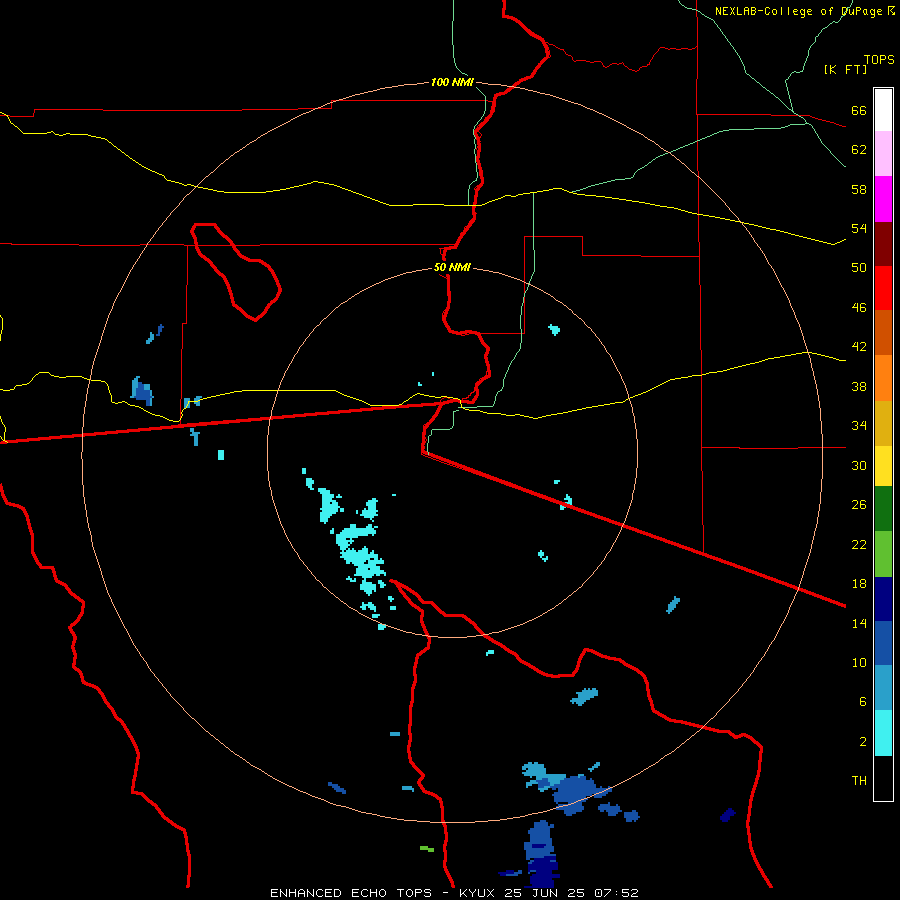
Task: Click the dark green legend swatch
Action: pos(883,509)
